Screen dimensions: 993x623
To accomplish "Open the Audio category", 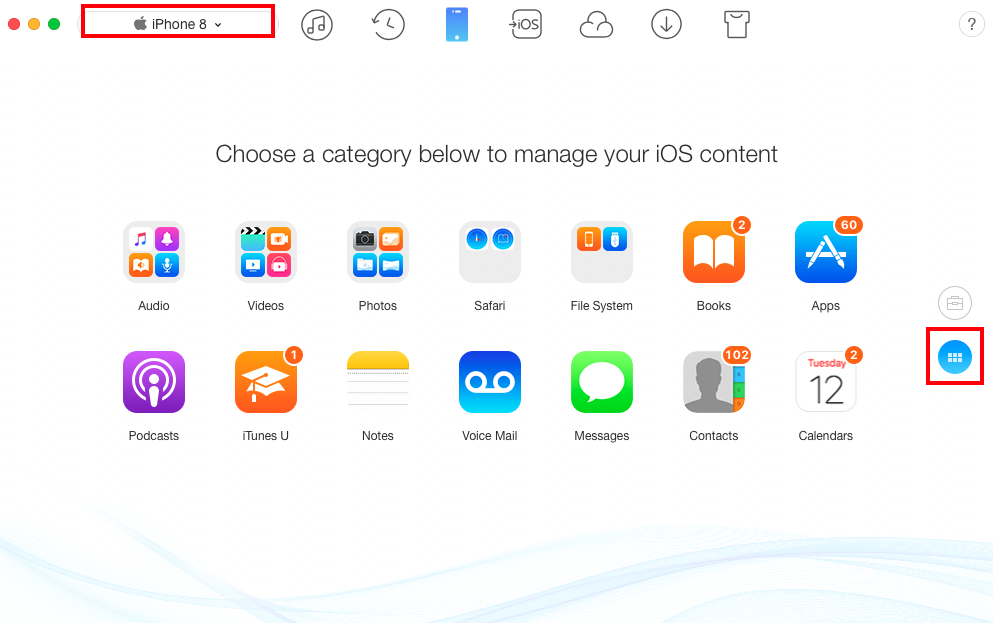I will 154,252.
